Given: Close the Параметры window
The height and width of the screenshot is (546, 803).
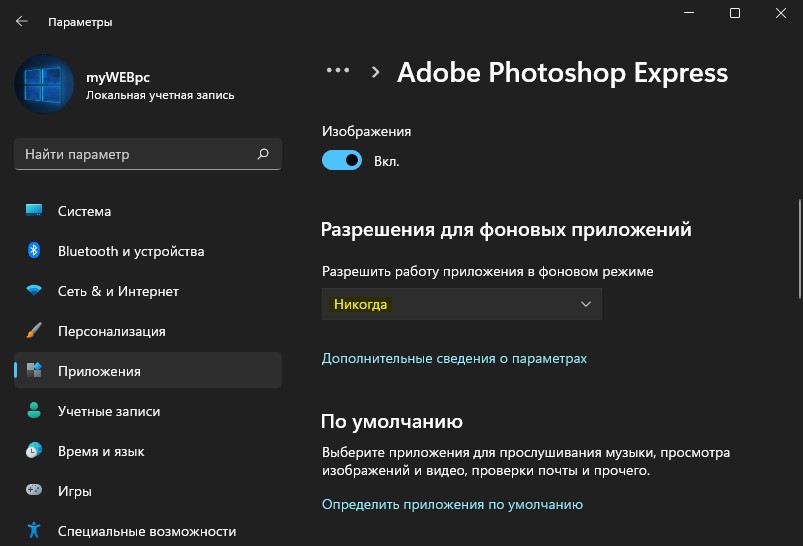Looking at the screenshot, I should (x=780, y=13).
